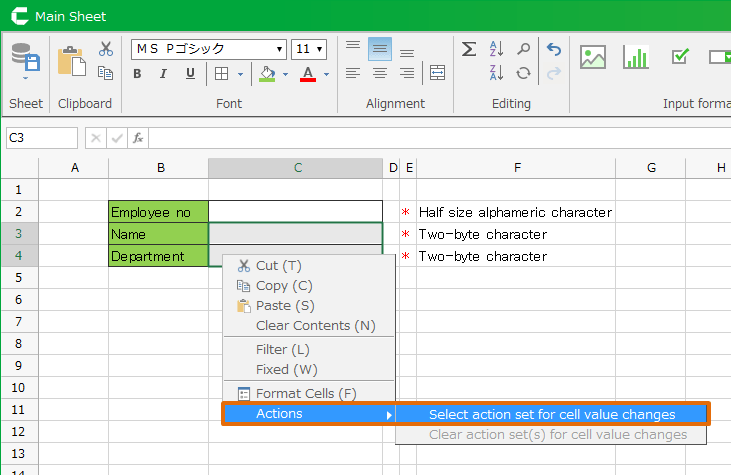Click the Name label cell

[159, 234]
